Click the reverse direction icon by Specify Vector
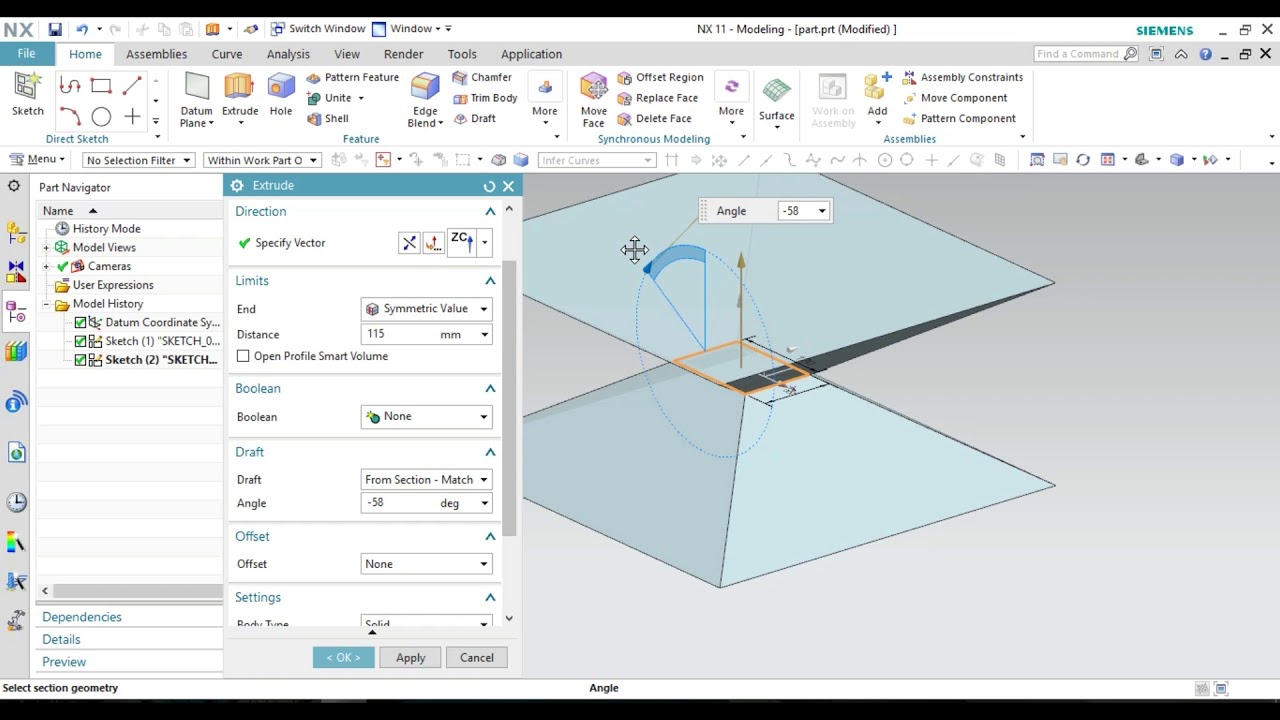1280x720 pixels. (x=409, y=243)
